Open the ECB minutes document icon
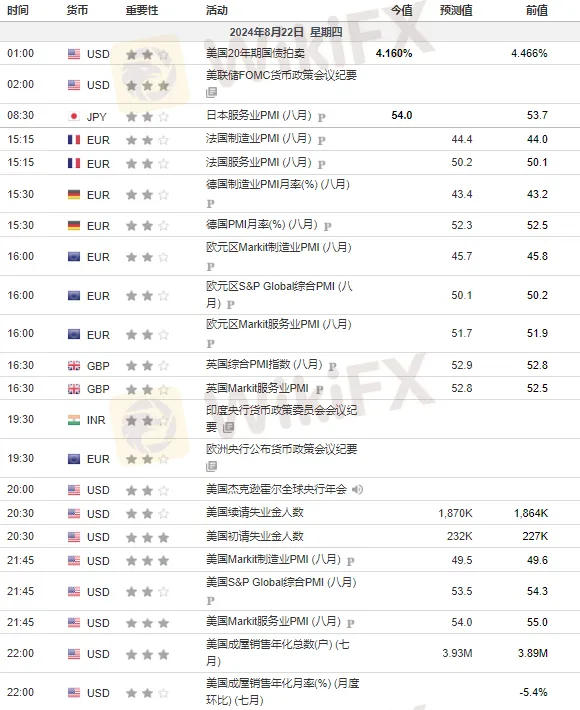Screen dimensions: 580x710 pyautogui.click(x=211, y=466)
